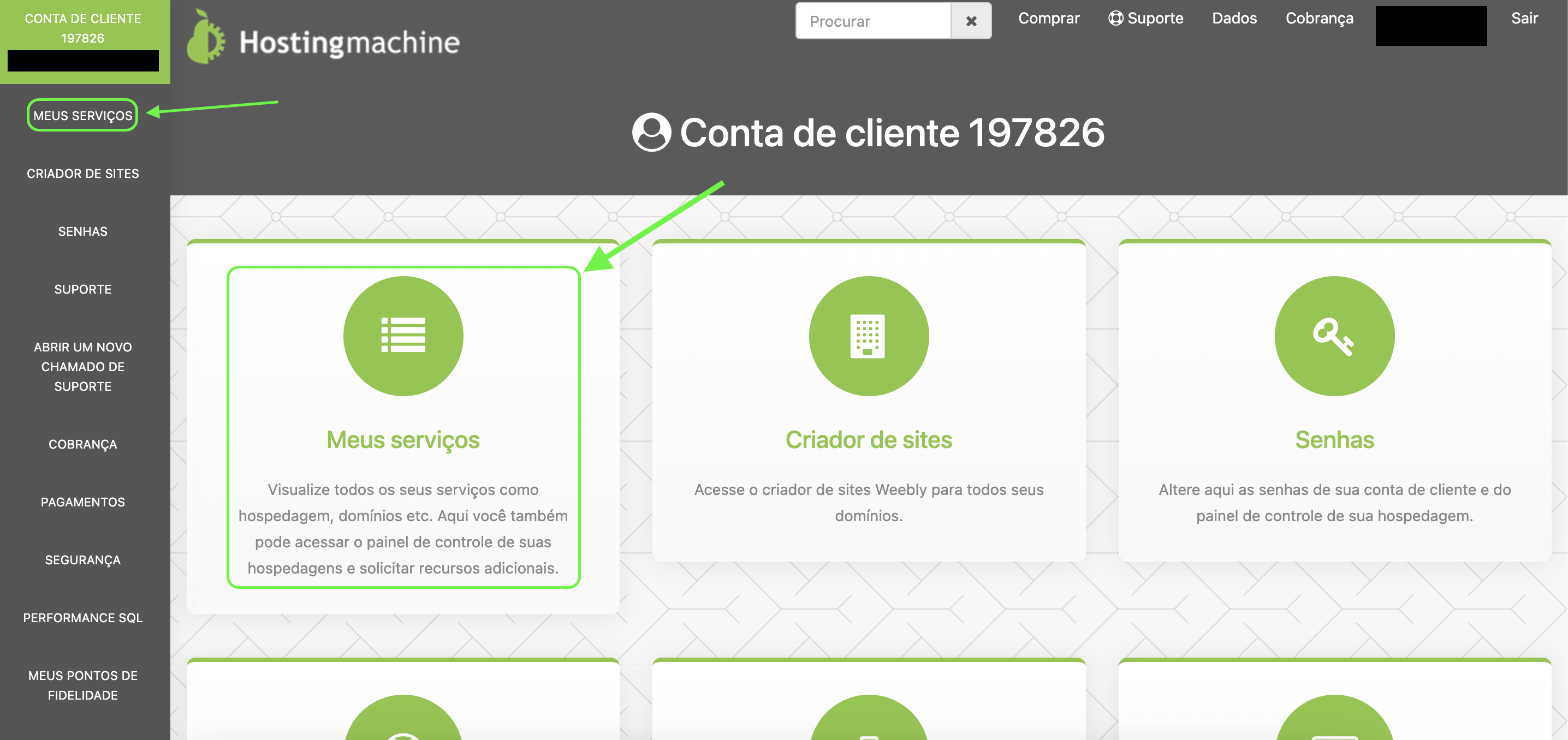
Task: Click the Senhas card description text
Action: tap(1334, 503)
